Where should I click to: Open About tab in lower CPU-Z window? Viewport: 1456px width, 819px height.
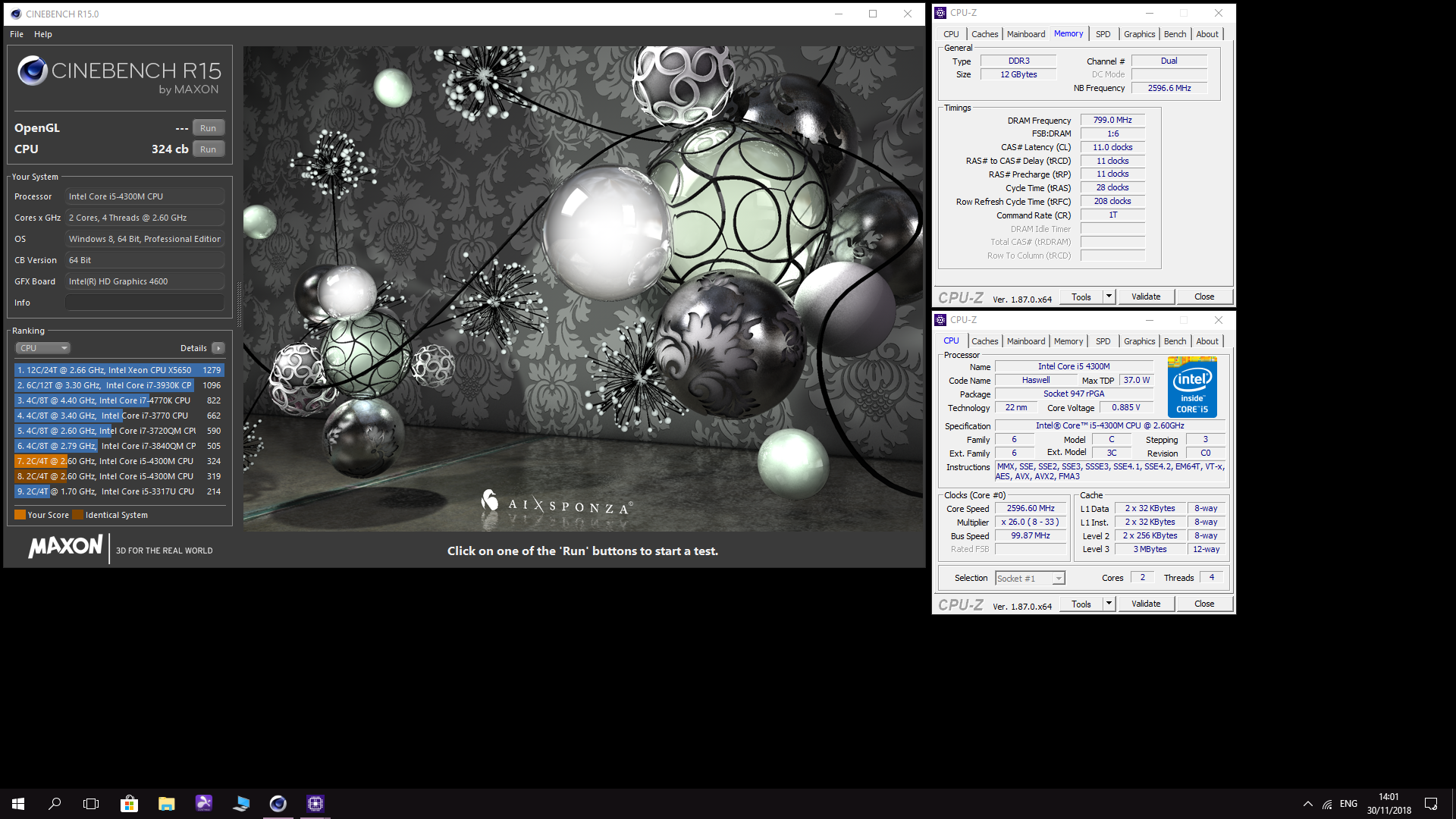coord(1207,341)
